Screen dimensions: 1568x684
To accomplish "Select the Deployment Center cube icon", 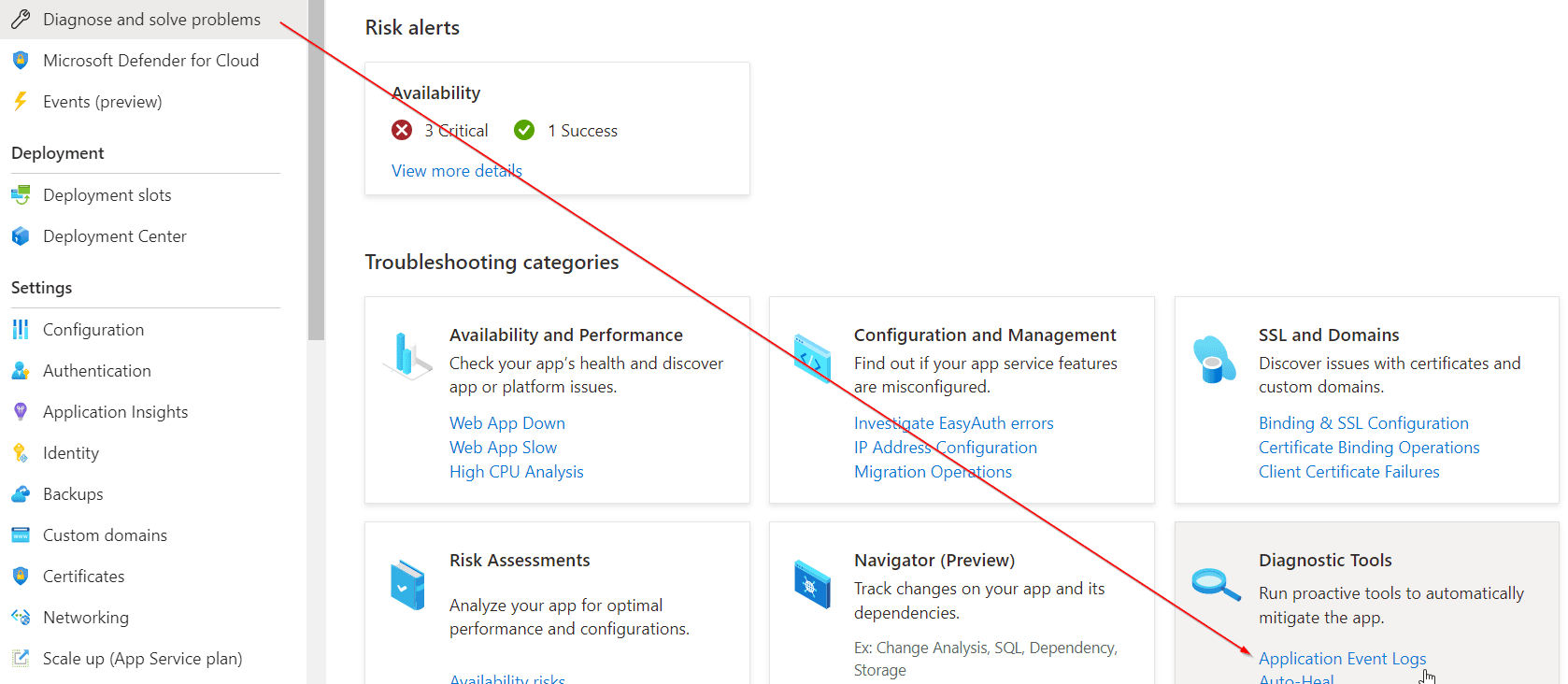I will (21, 235).
